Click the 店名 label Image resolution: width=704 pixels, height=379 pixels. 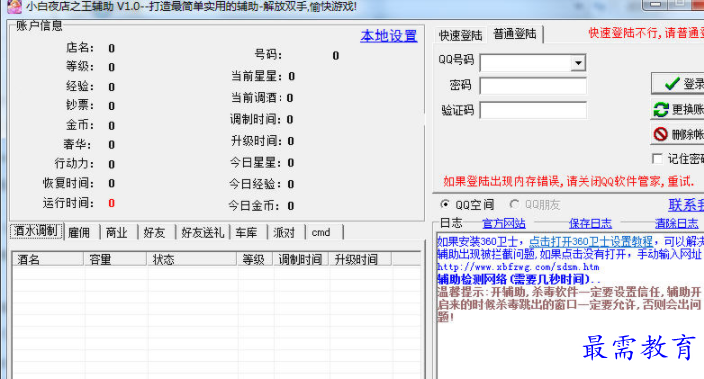click(x=80, y=47)
